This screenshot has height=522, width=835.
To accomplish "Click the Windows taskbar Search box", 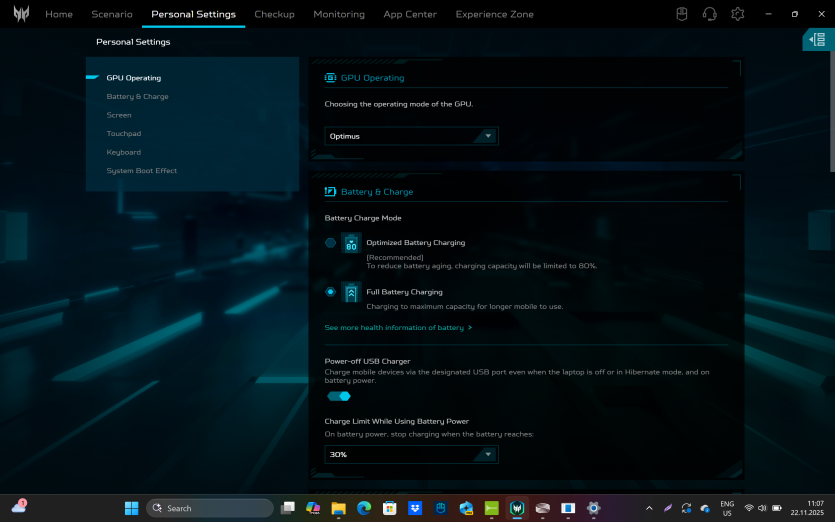I will 208,508.
